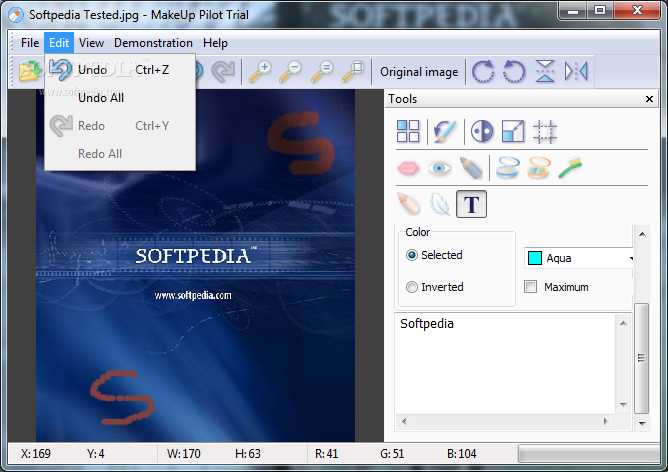Viewport: 668px width, 472px height.
Task: Choose Undo All from the Edit menu
Action: click(120, 98)
